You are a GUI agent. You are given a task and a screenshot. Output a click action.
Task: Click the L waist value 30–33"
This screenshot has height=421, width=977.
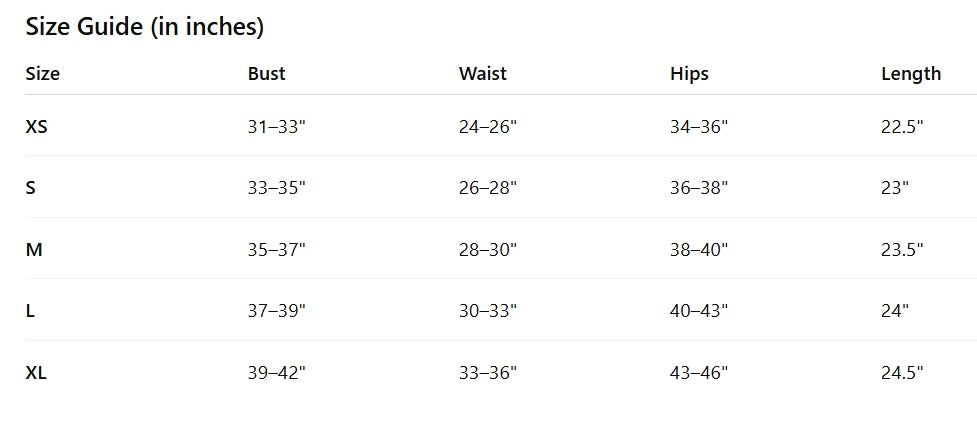487,311
